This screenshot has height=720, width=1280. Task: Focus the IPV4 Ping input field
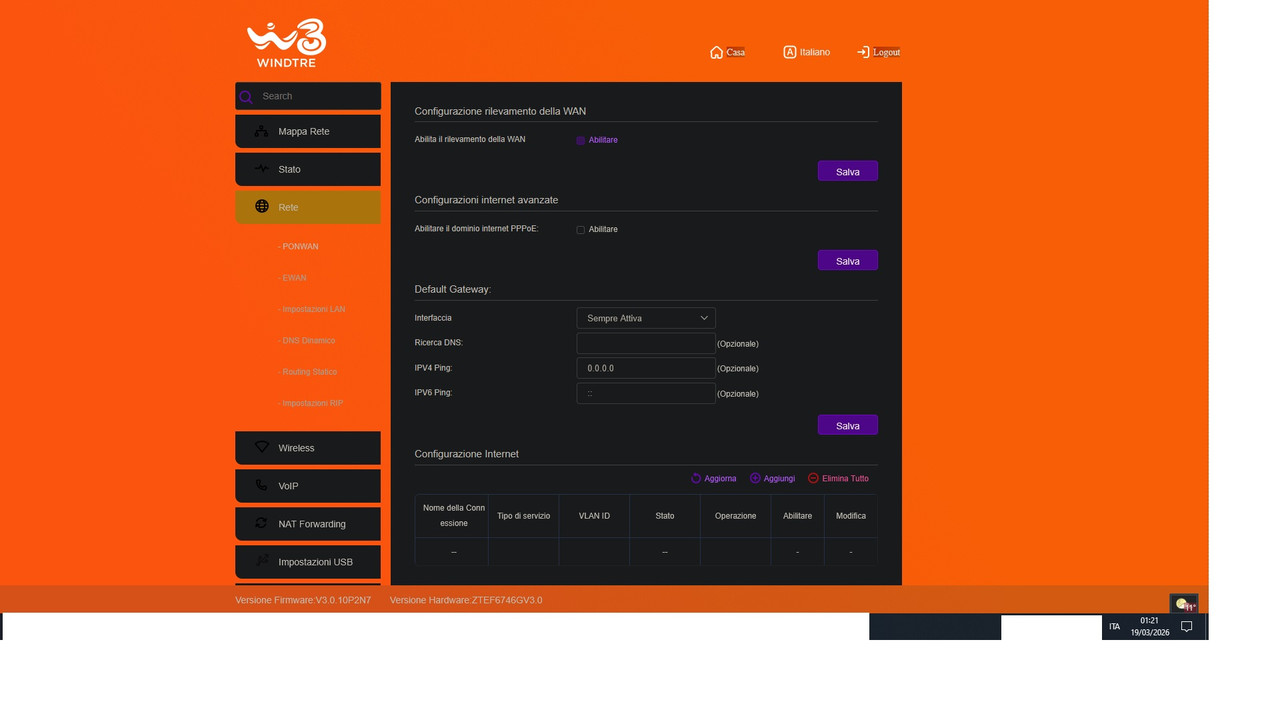coord(646,368)
